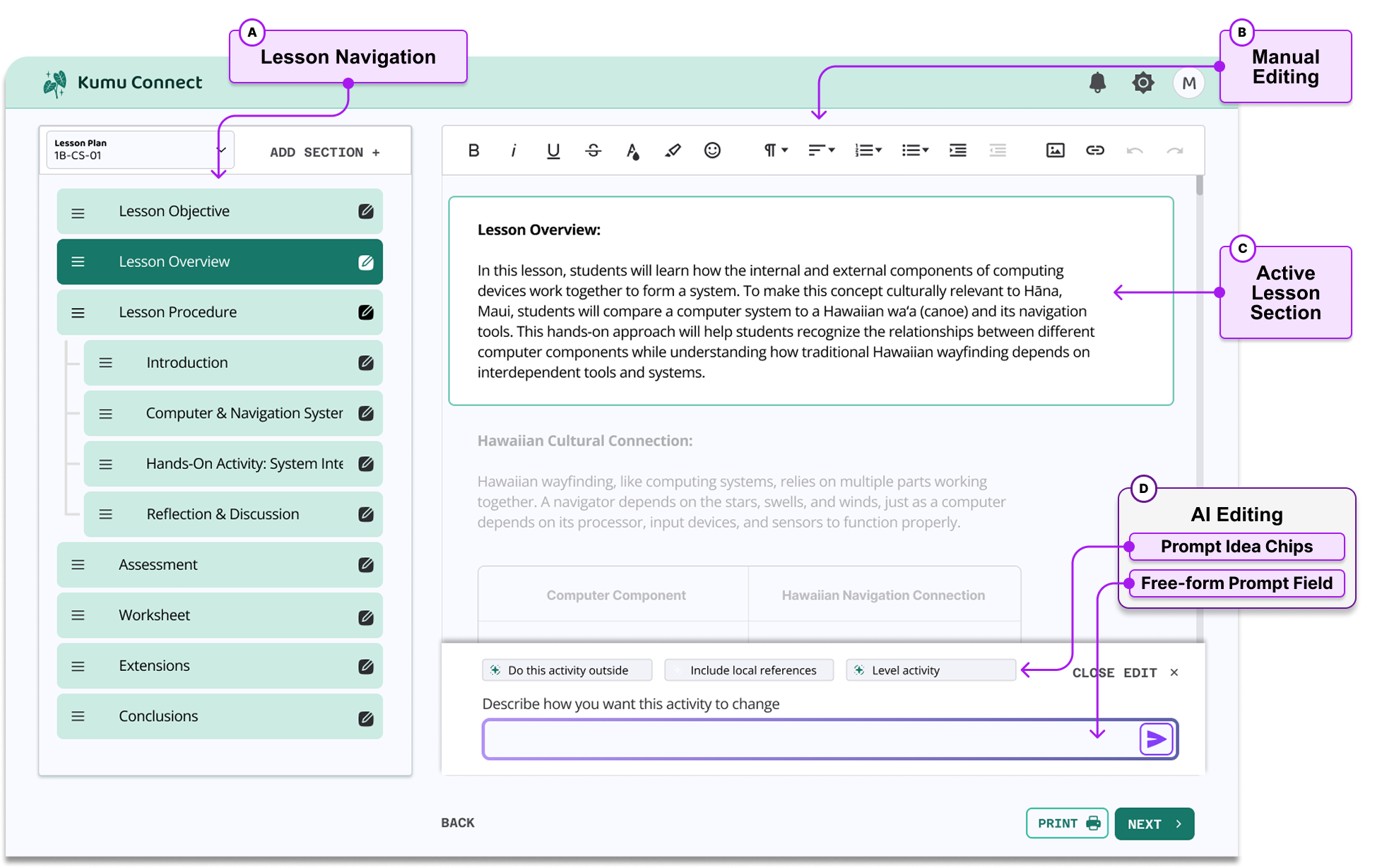Click edit icon for Introduction
The height and width of the screenshot is (868, 1382).
365,363
